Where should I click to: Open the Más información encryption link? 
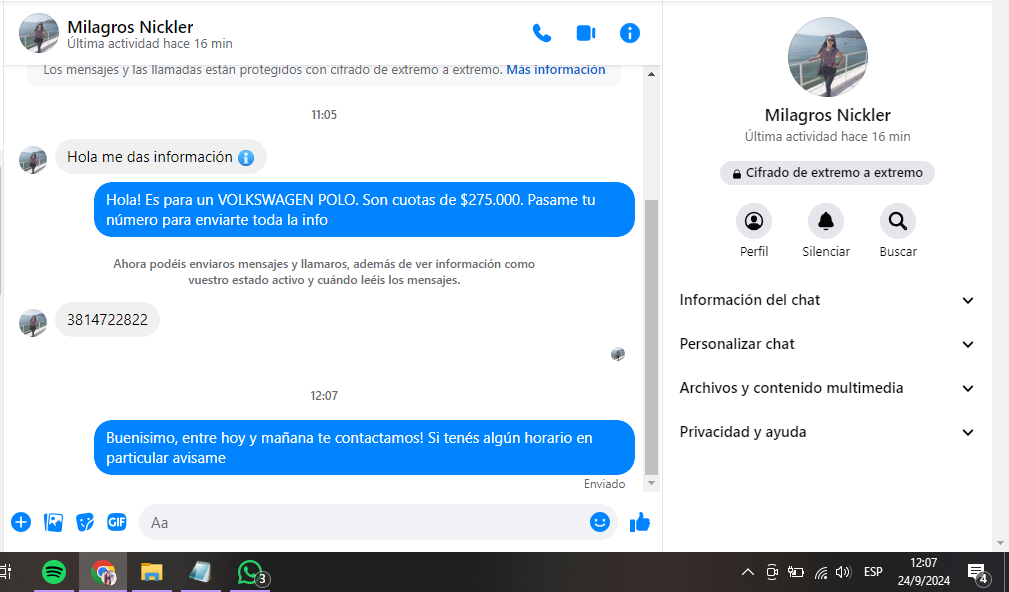point(555,70)
